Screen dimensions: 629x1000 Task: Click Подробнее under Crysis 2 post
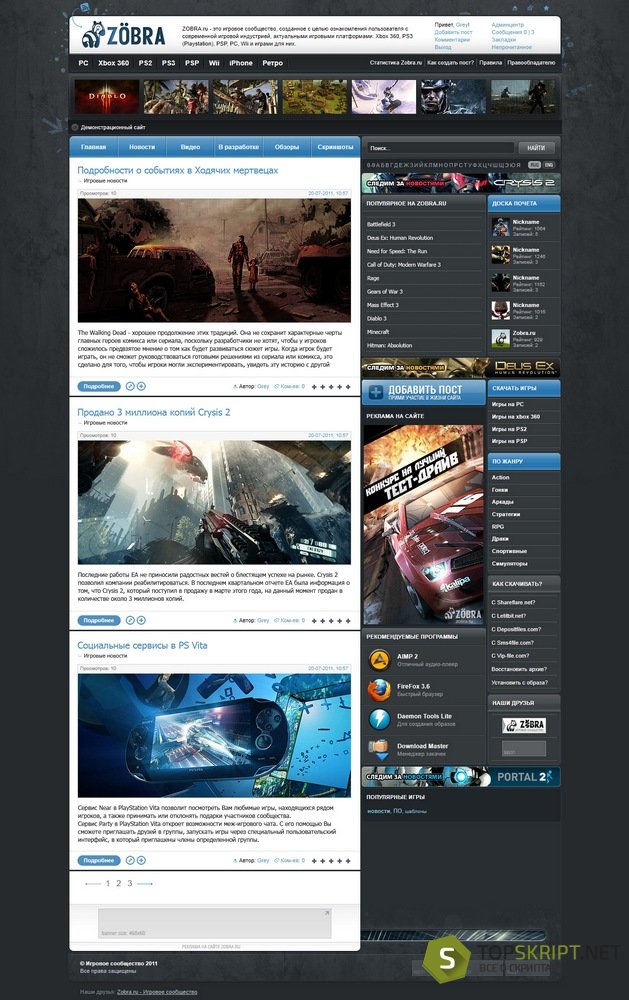99,620
